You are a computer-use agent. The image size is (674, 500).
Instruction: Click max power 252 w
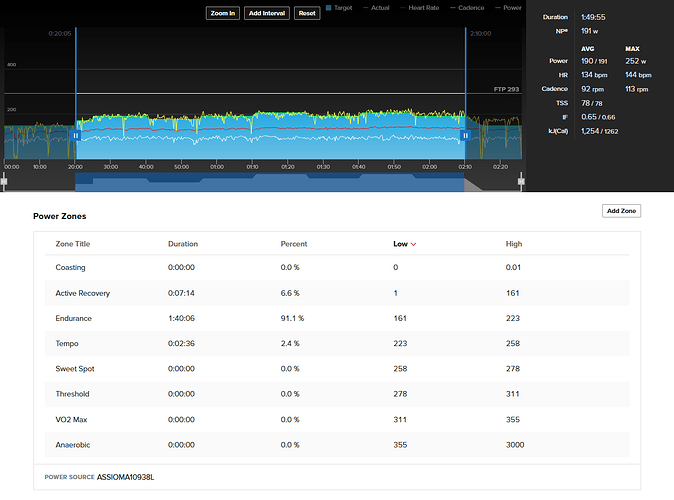[x=636, y=61]
